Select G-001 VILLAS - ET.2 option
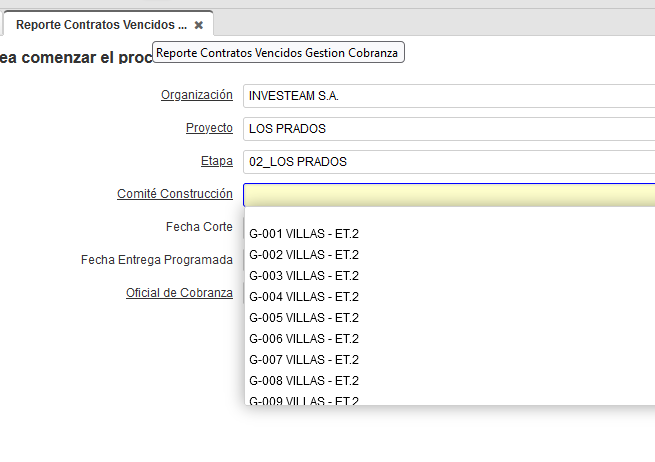Screen dimensions: 655x462 point(304,234)
